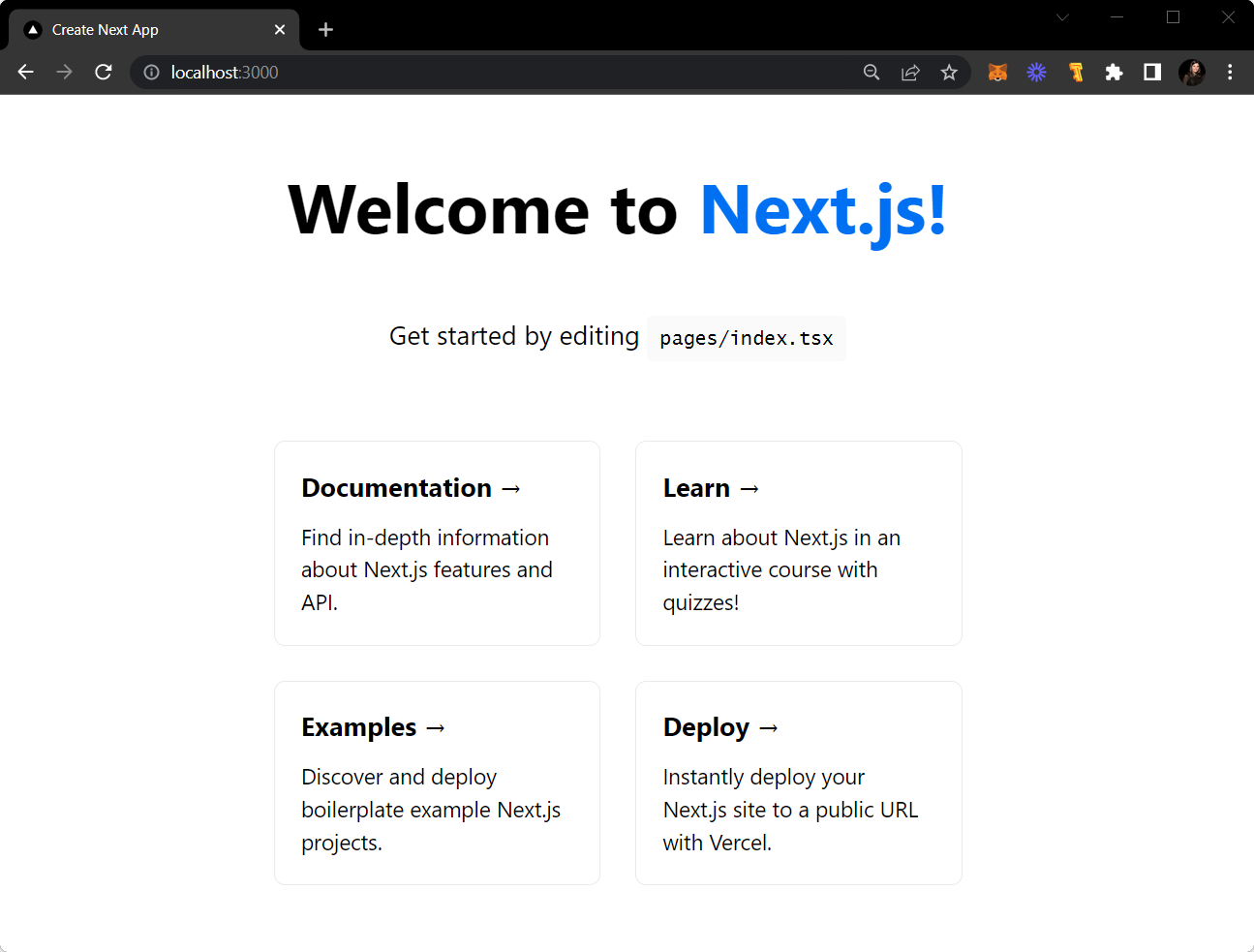Open the zoom magnifier in address bar
1254x952 pixels.
coord(872,73)
